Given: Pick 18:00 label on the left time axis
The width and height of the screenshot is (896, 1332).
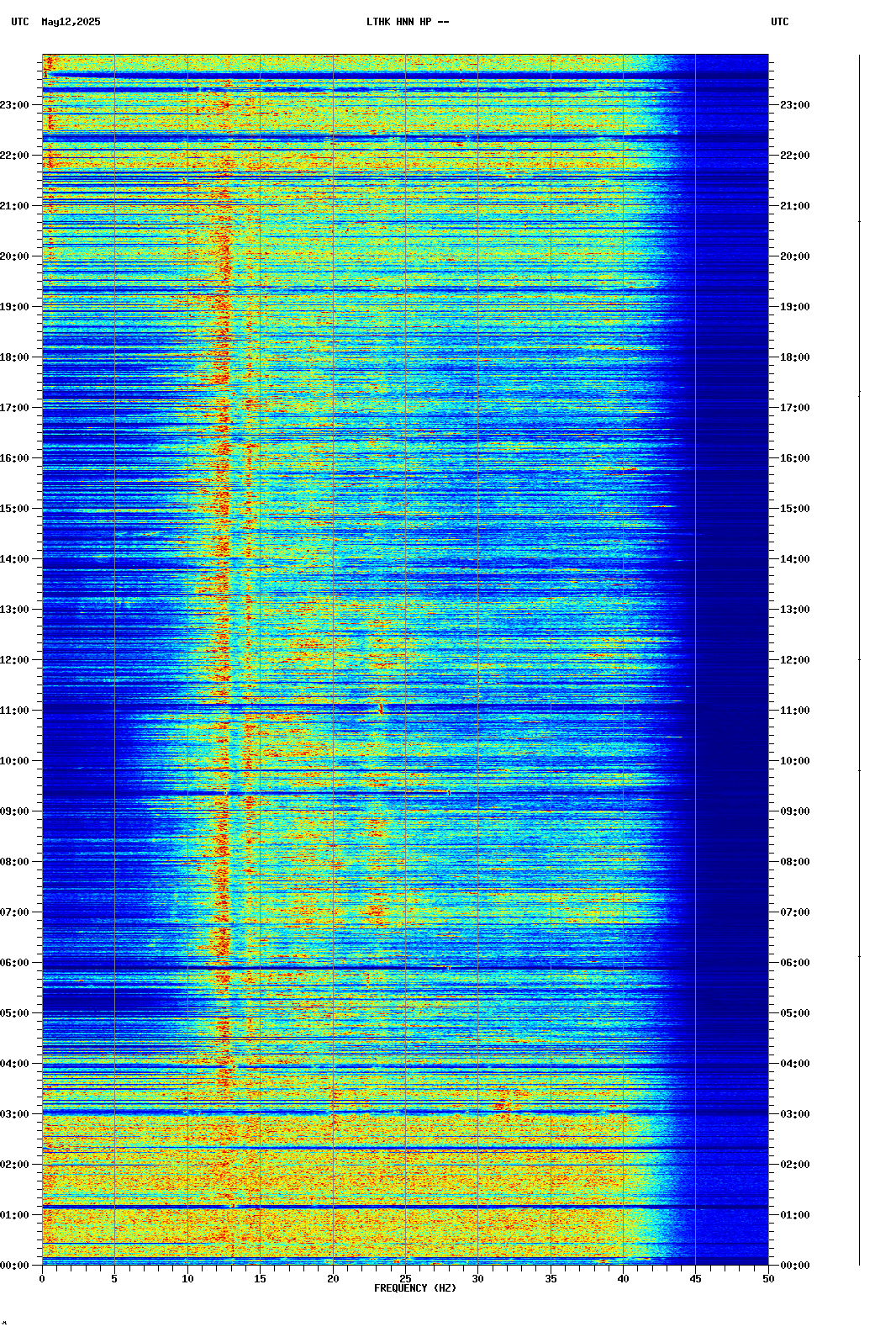Looking at the screenshot, I should click(x=14, y=357).
